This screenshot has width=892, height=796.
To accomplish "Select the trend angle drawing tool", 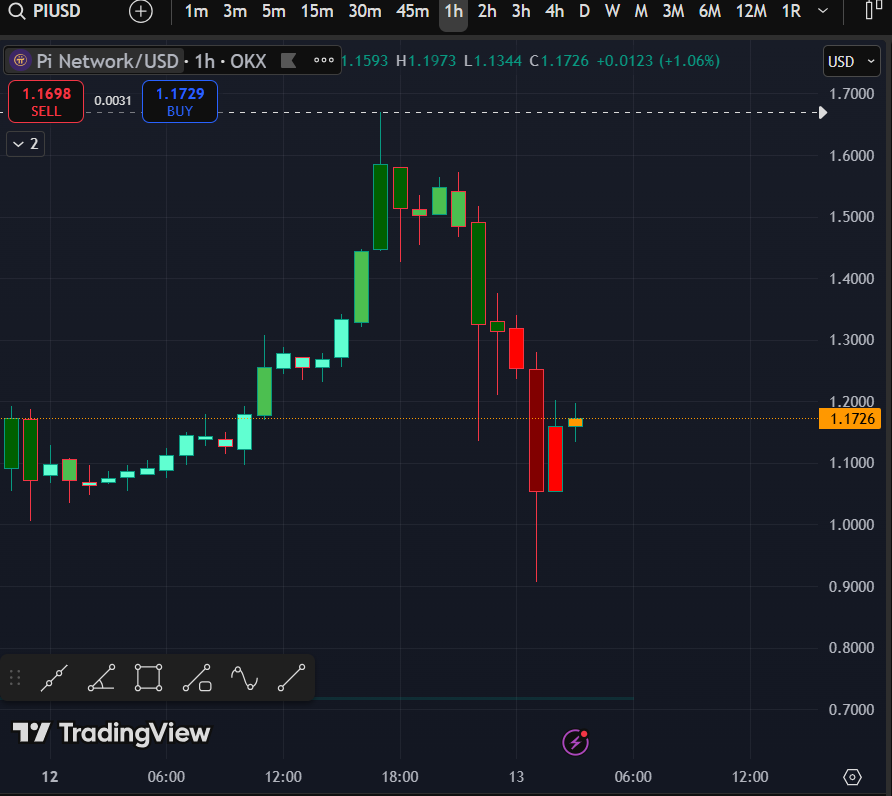I will coord(102,678).
